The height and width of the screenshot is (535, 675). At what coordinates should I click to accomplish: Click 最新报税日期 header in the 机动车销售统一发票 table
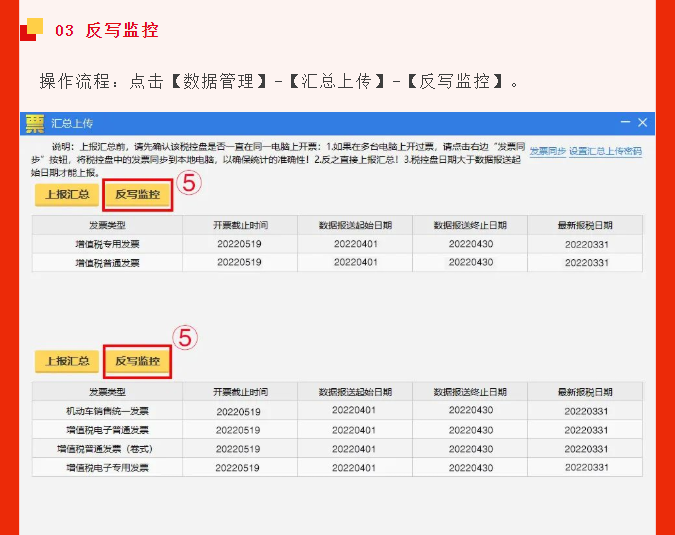point(585,392)
